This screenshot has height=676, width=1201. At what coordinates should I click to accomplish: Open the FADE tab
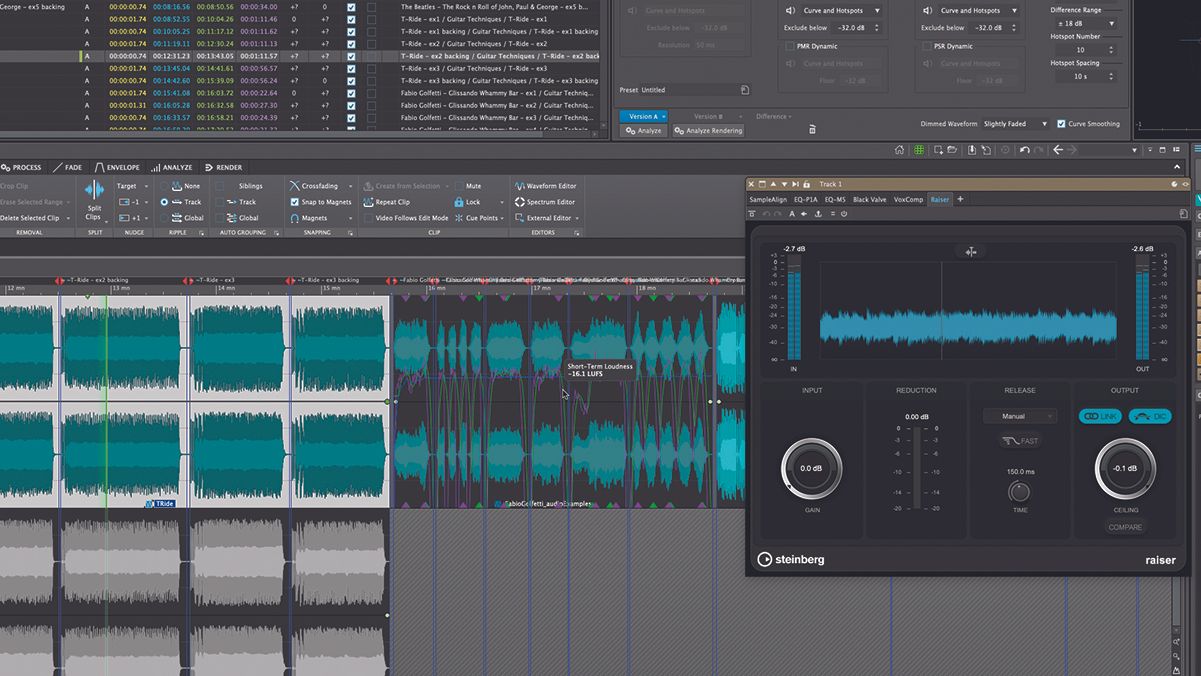(x=68, y=168)
